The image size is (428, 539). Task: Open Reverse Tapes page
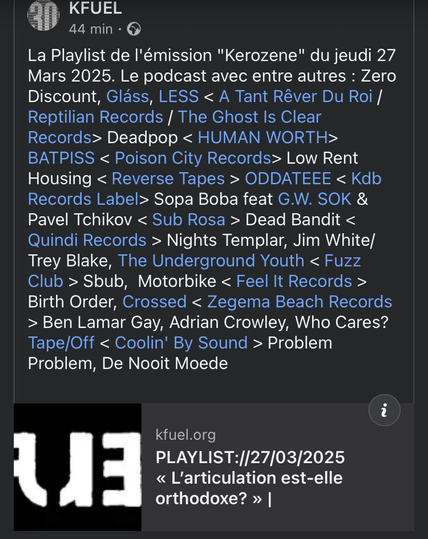168,179
